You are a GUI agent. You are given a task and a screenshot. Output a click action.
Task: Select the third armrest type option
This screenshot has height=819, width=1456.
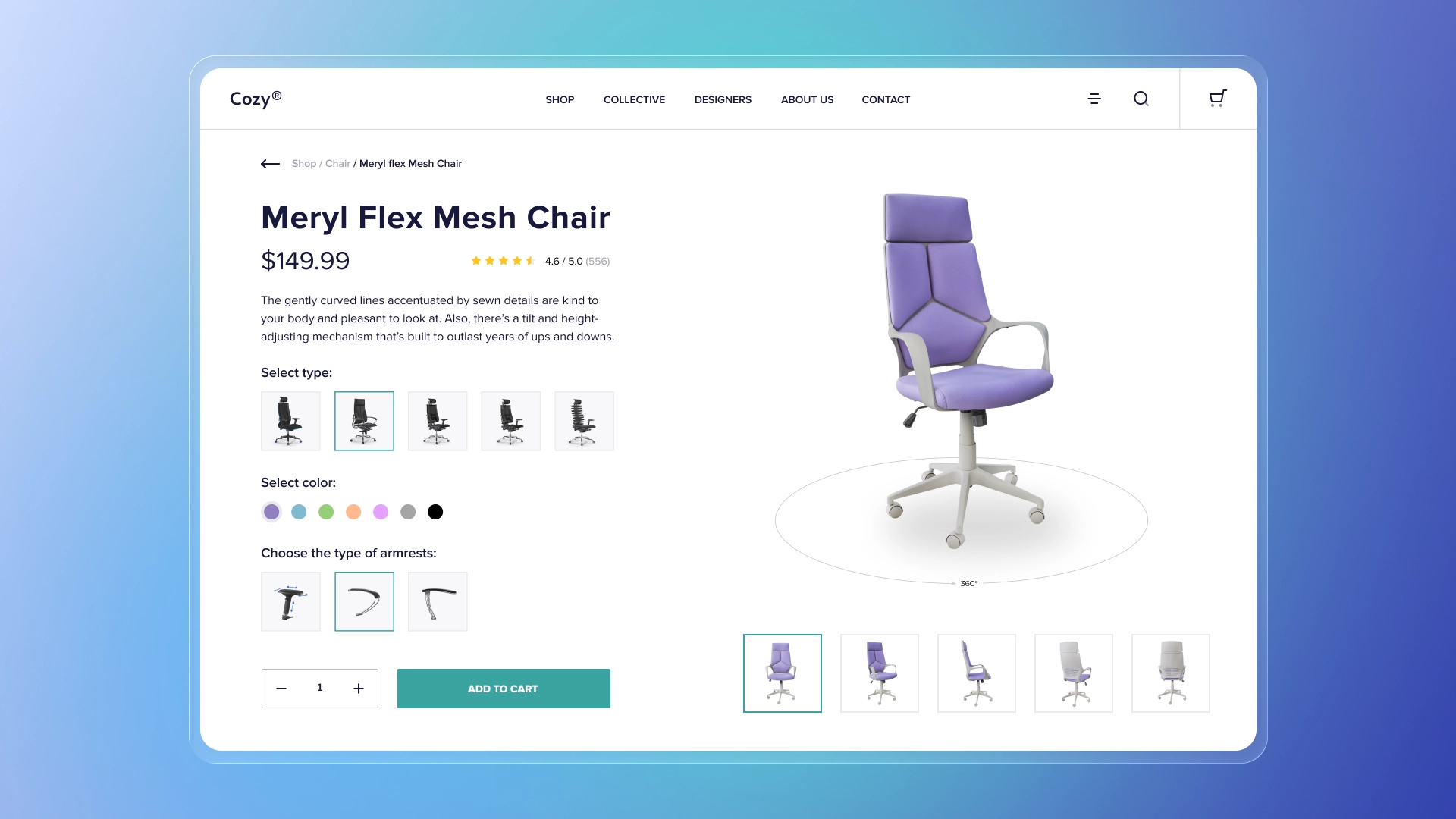(x=438, y=601)
